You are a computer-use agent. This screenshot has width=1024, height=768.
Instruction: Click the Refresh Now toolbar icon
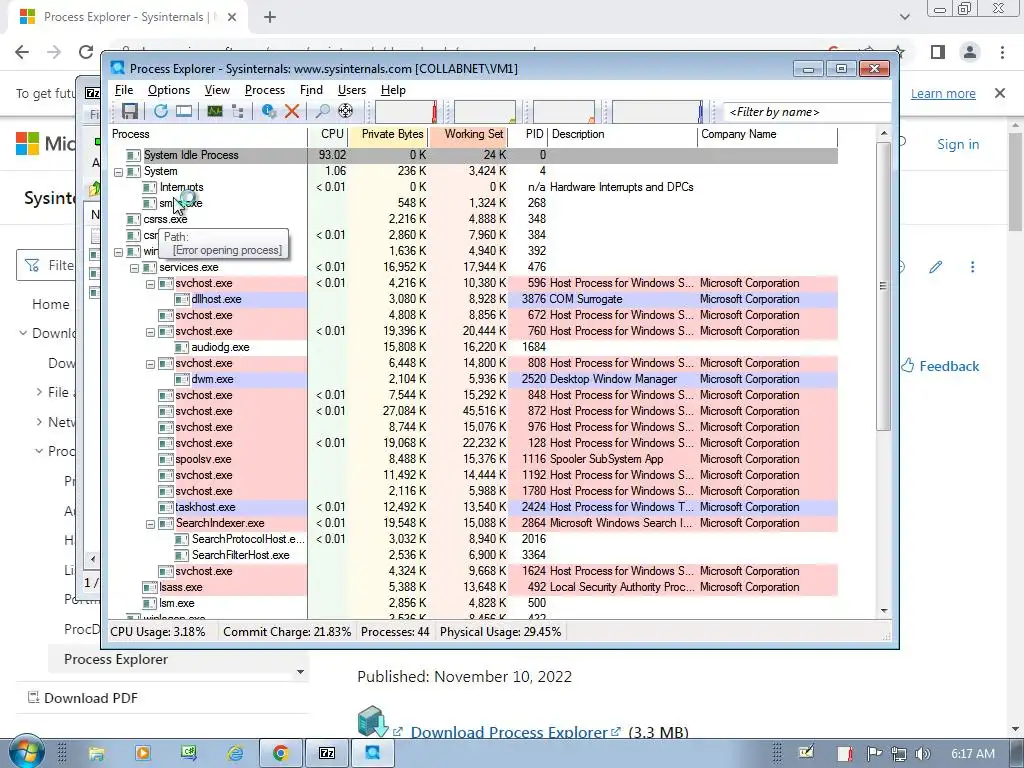pyautogui.click(x=161, y=111)
